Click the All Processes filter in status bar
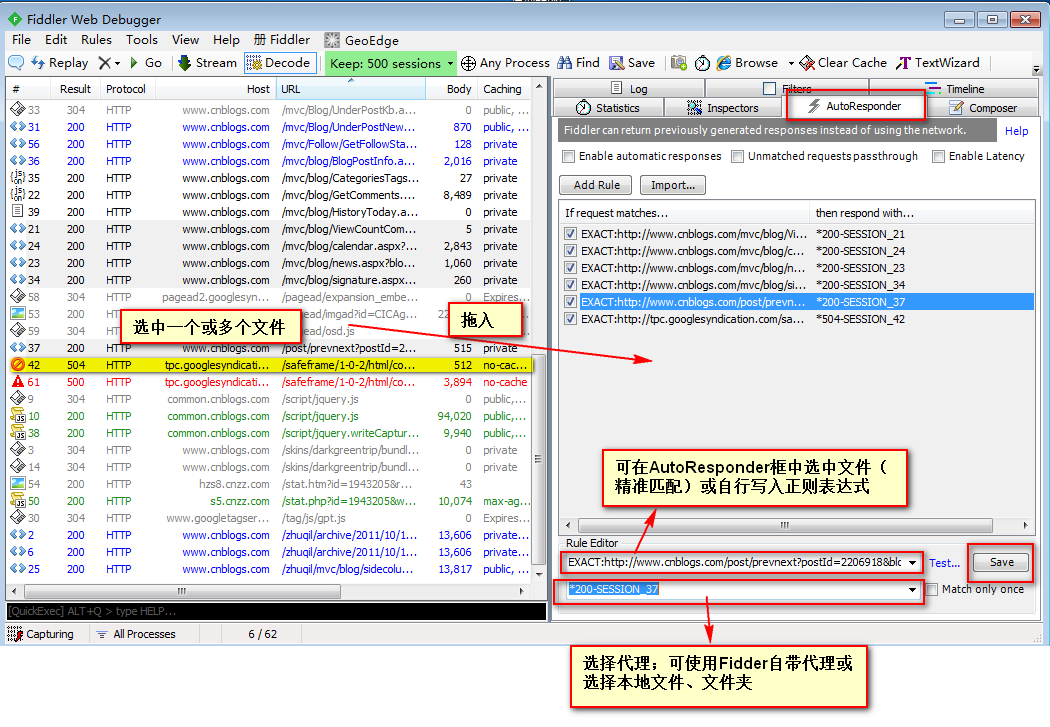The image size is (1050, 727). 136,634
